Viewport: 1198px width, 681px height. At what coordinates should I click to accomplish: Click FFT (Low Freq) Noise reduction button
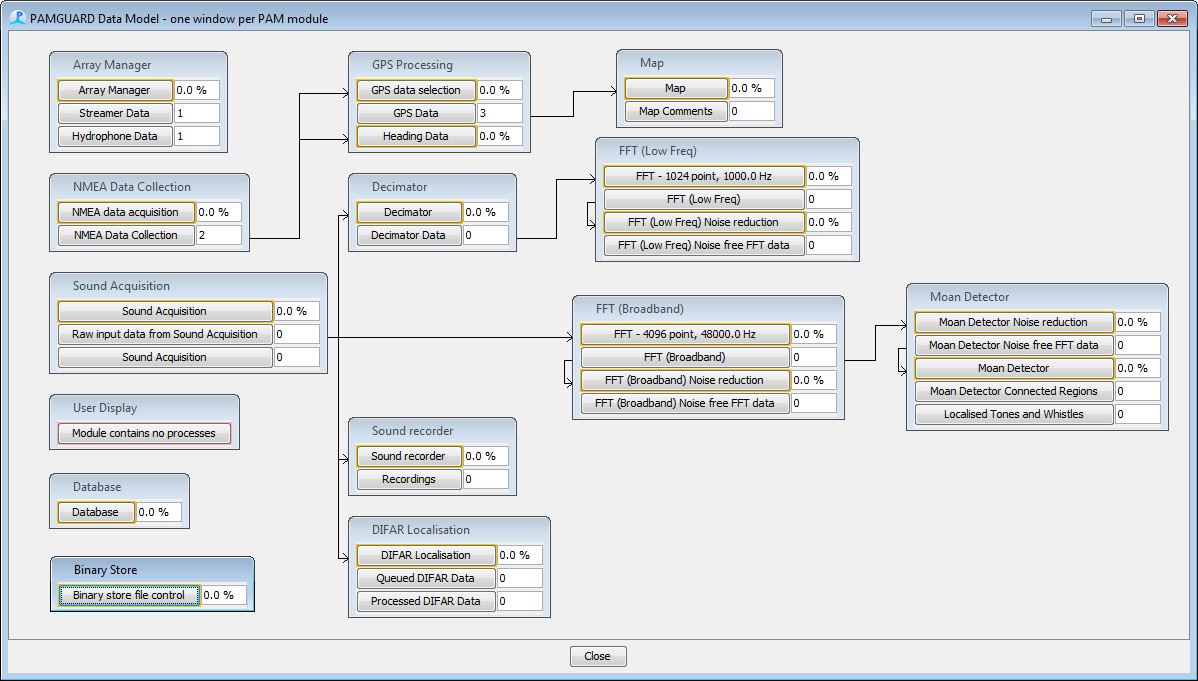point(704,222)
